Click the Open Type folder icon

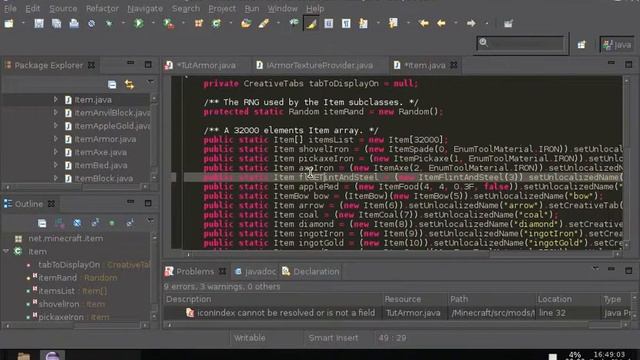point(246,23)
